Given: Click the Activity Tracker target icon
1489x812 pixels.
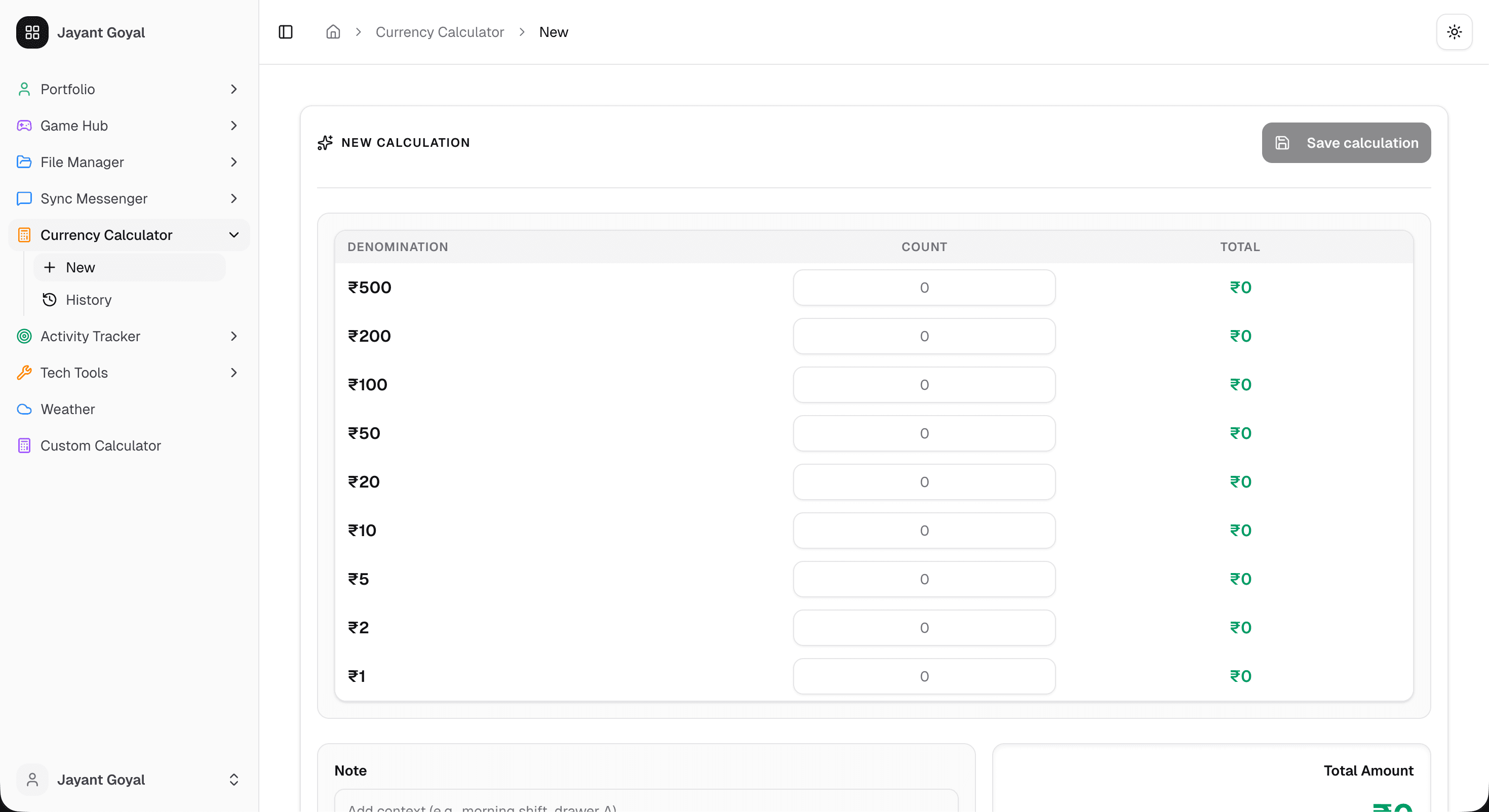Looking at the screenshot, I should (x=24, y=336).
